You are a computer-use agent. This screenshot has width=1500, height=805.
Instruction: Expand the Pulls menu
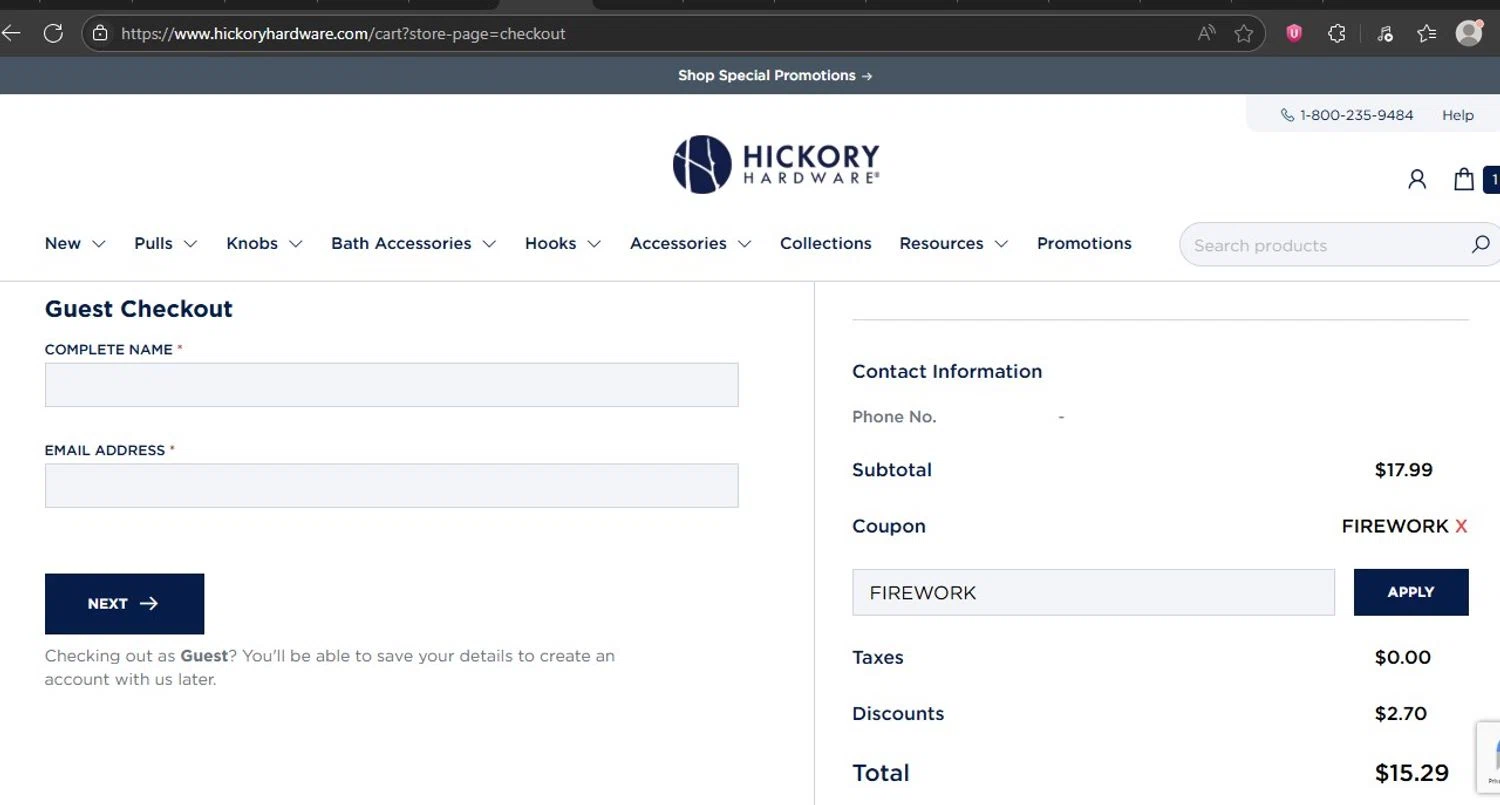click(166, 243)
